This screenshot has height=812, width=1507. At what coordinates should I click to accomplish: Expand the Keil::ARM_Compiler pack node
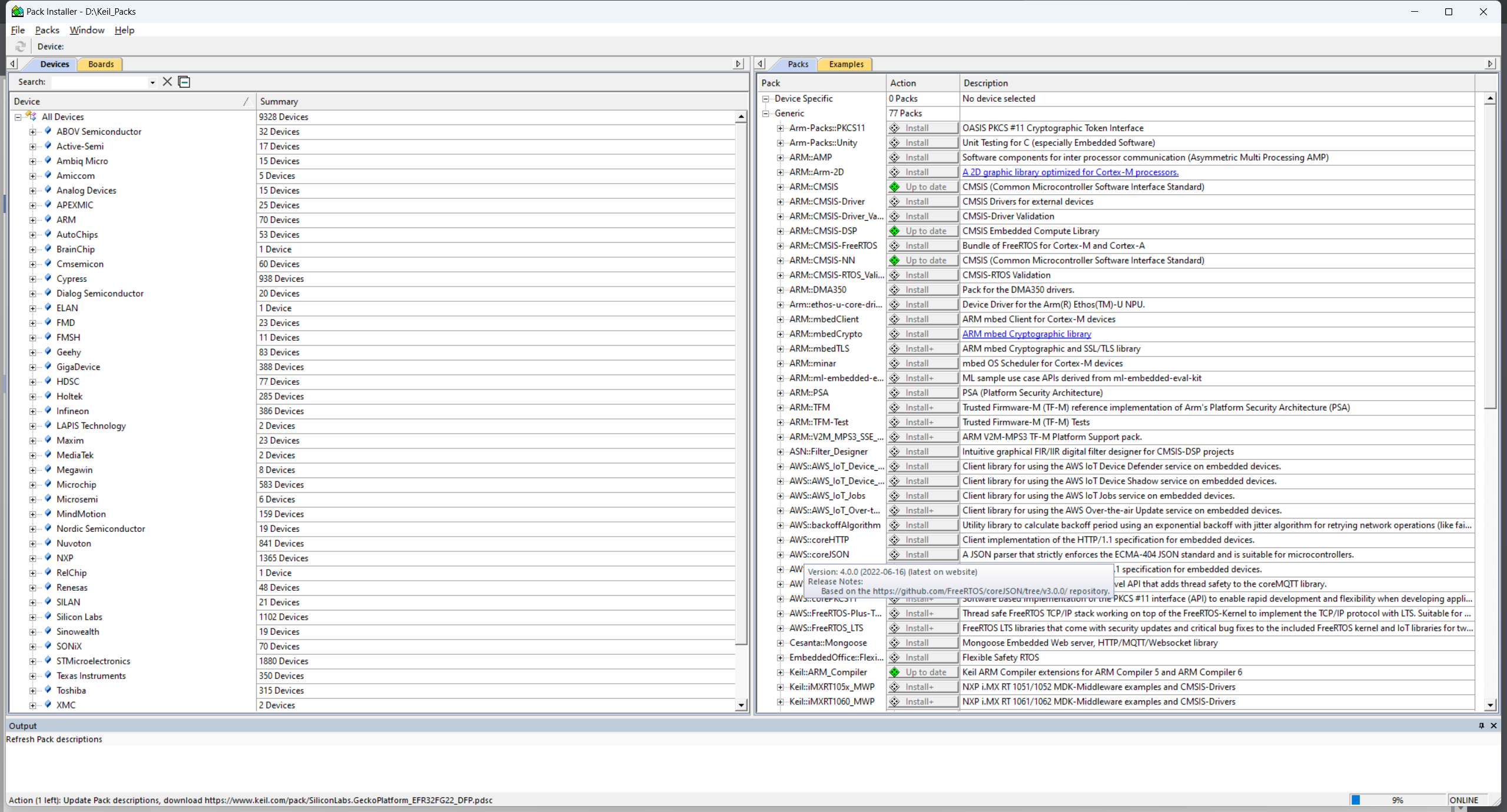tap(781, 673)
